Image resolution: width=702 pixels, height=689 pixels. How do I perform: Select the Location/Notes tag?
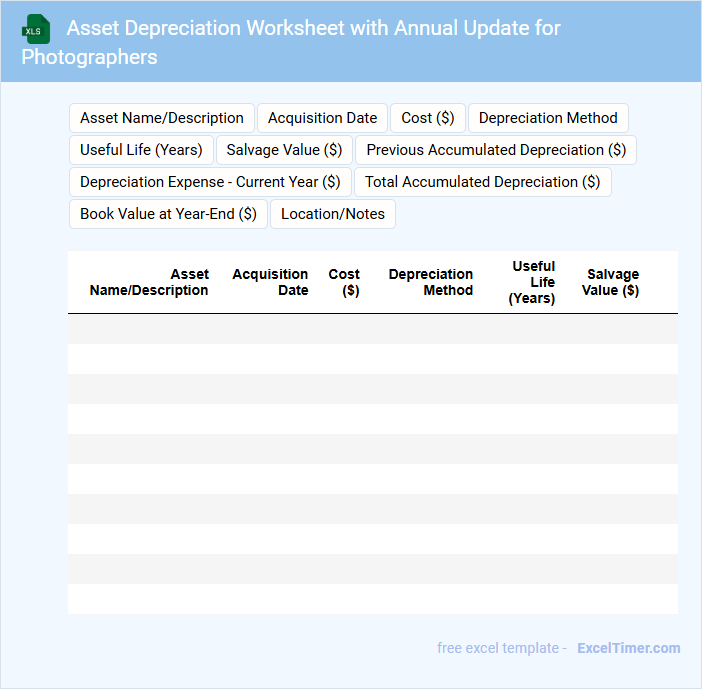pos(333,214)
